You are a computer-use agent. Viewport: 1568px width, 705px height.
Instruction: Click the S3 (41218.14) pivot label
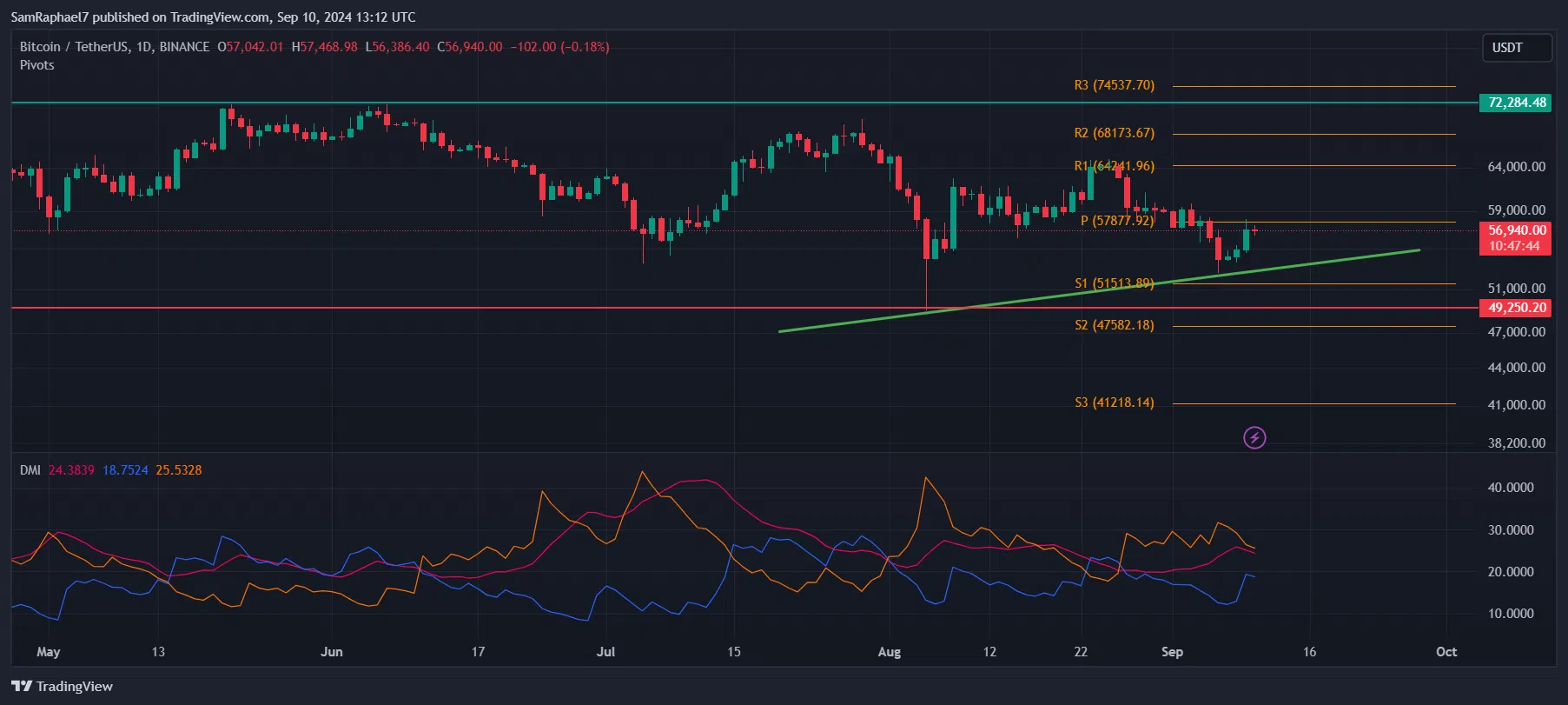[1115, 402]
